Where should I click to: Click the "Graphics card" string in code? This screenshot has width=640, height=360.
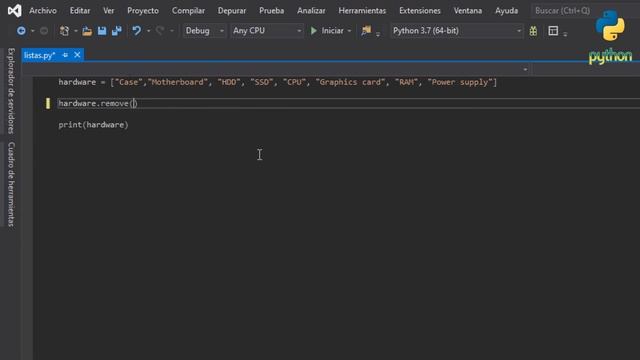click(350, 82)
